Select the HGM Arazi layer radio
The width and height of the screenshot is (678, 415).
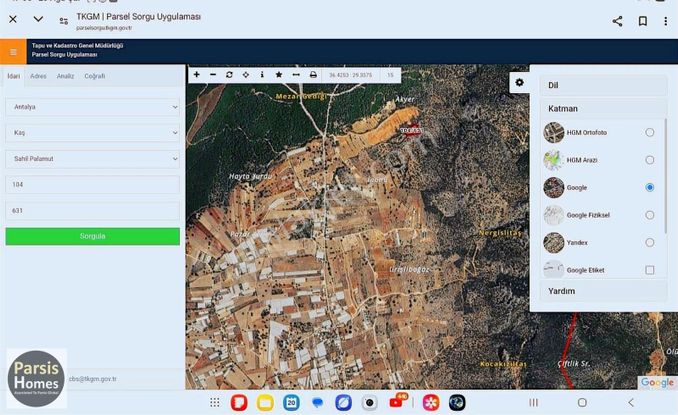point(649,160)
